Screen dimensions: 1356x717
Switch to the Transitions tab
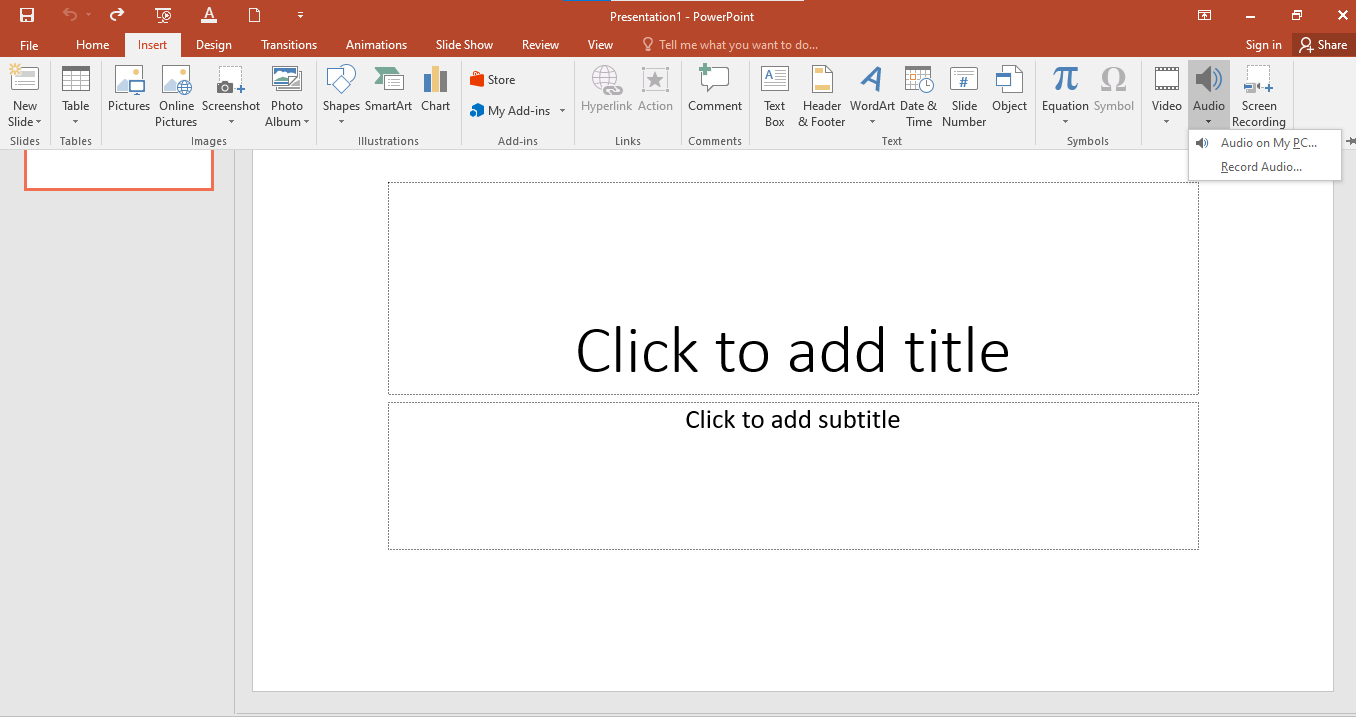click(x=289, y=45)
